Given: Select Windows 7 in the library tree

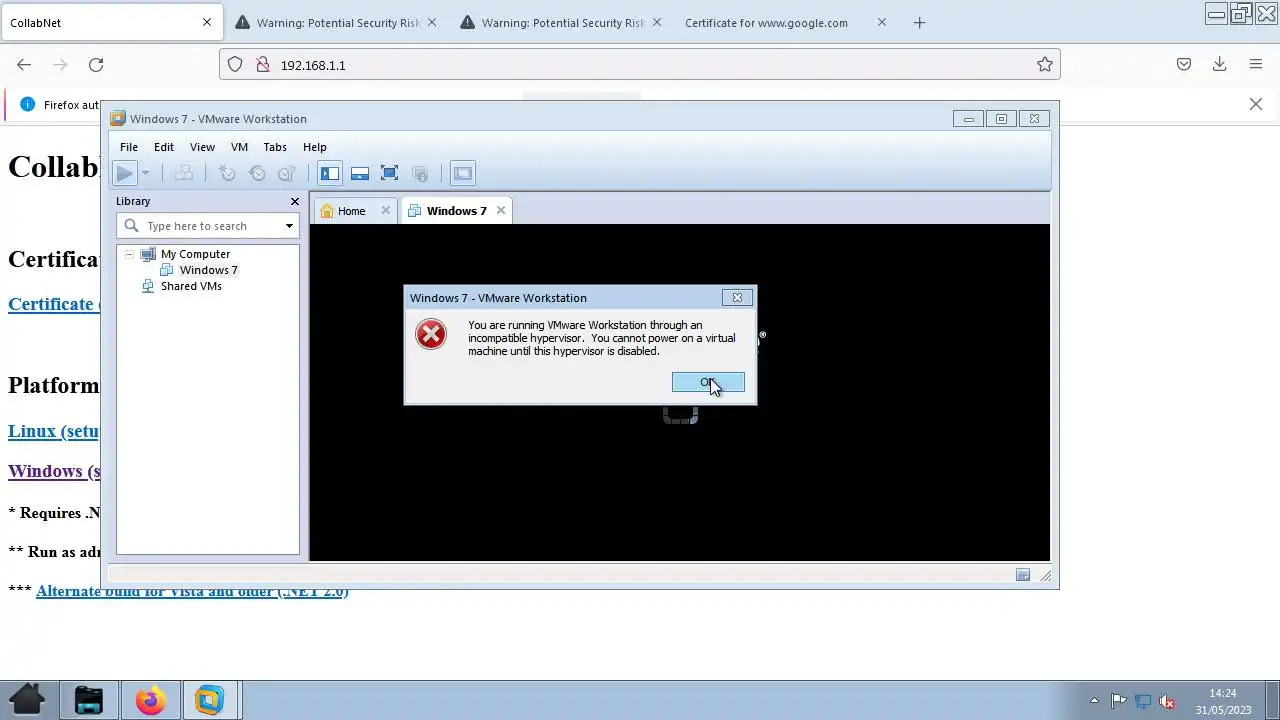Looking at the screenshot, I should click(x=208, y=270).
